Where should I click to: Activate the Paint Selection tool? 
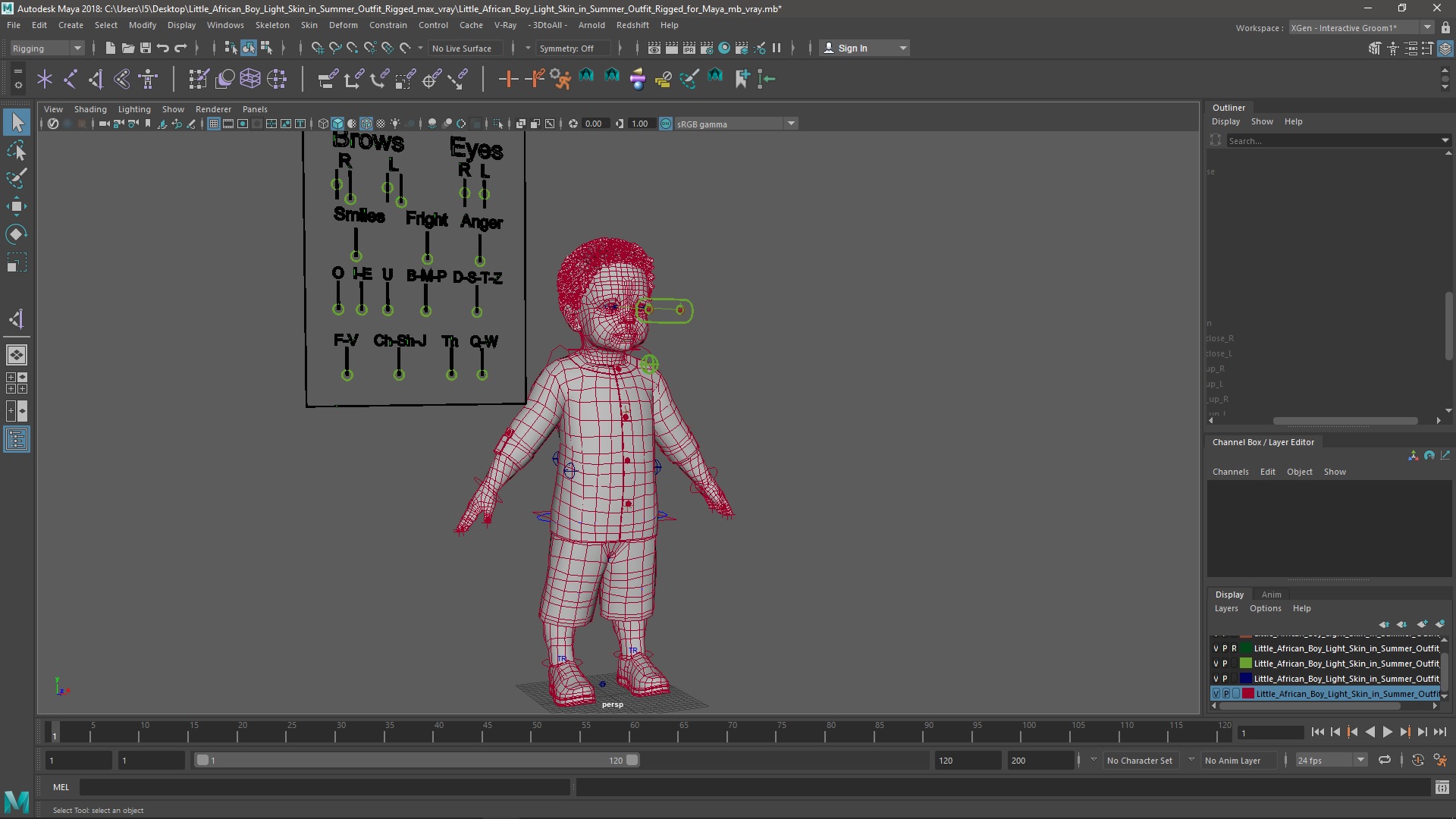(x=17, y=178)
